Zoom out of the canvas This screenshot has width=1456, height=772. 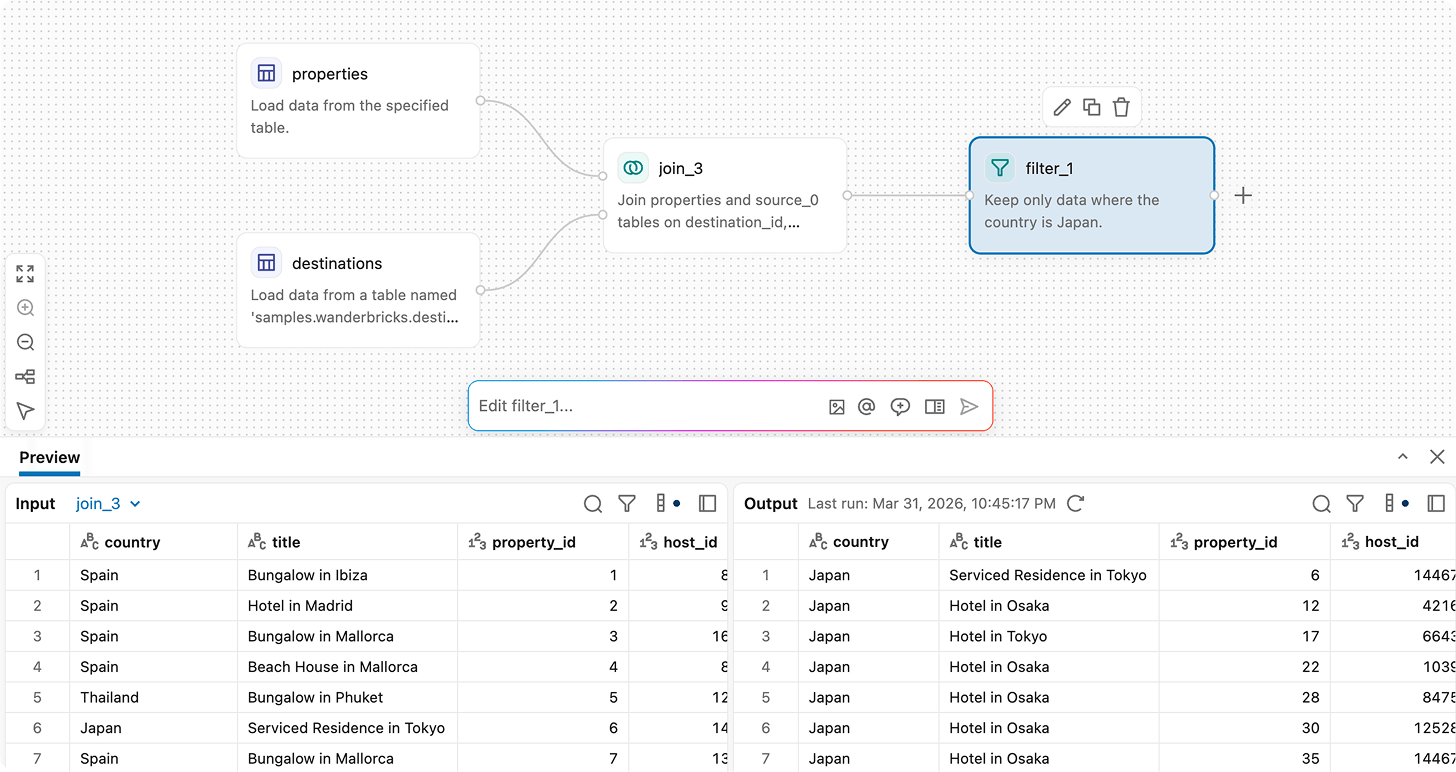click(x=26, y=342)
